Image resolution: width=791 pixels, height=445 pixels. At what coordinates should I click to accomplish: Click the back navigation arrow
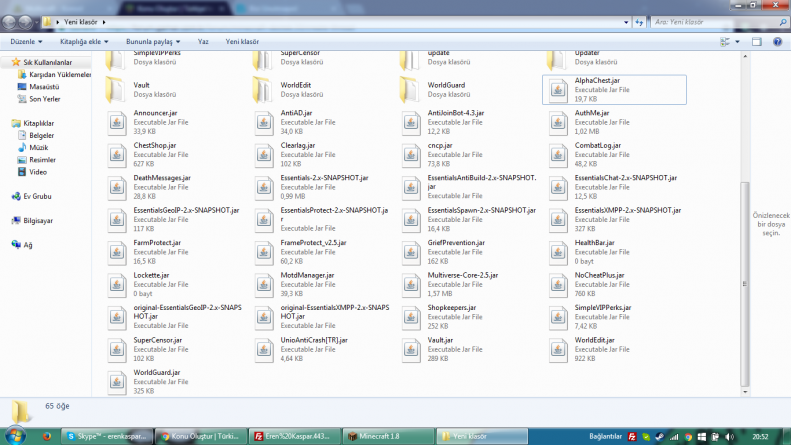tap(9, 22)
